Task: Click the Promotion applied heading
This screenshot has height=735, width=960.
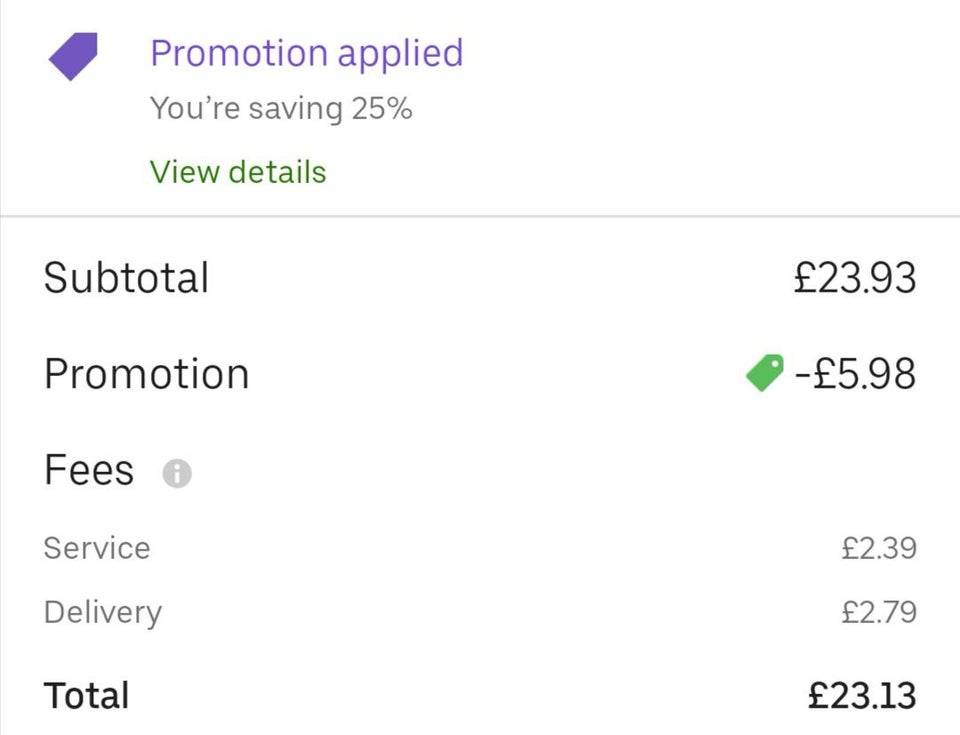Action: (306, 53)
